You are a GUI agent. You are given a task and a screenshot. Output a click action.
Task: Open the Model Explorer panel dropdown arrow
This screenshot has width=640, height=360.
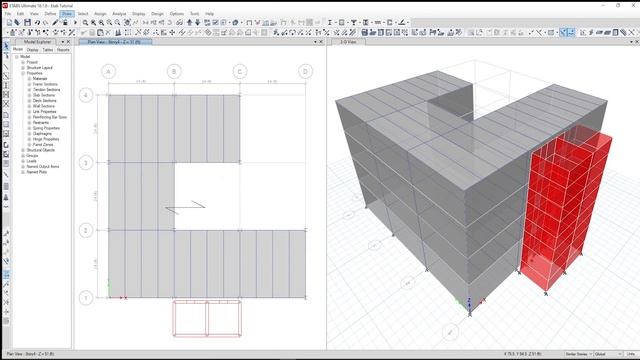63,42
